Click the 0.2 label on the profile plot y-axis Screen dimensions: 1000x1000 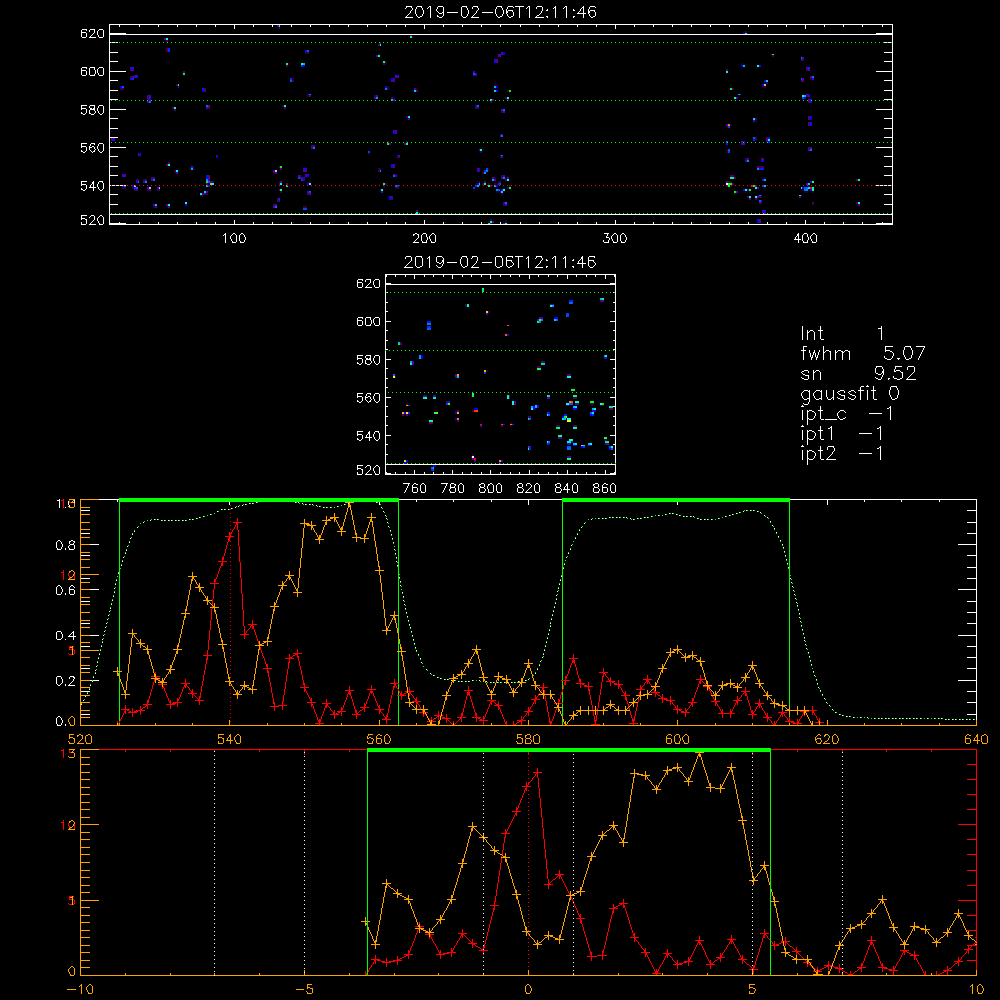[x=66, y=681]
